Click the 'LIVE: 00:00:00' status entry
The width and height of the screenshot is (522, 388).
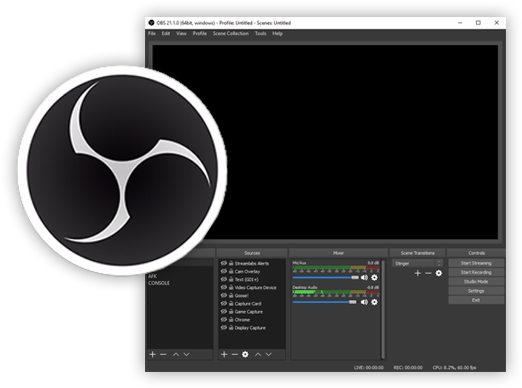tap(369, 367)
